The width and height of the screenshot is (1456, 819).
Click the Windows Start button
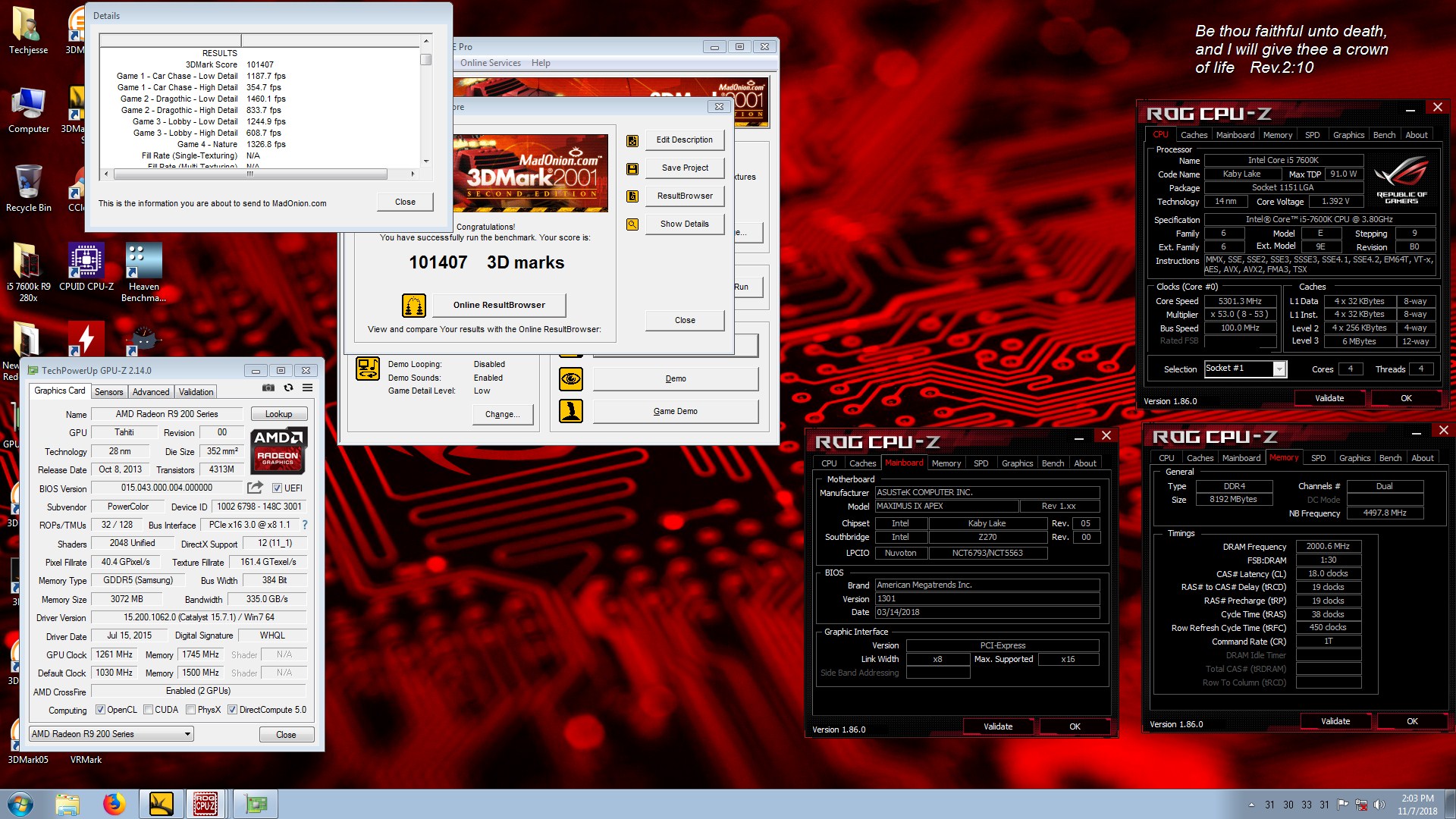coord(20,804)
